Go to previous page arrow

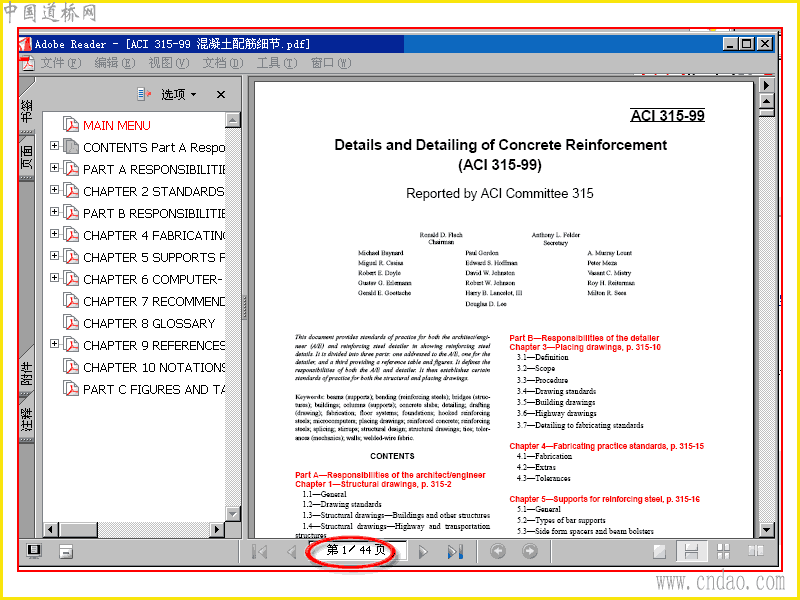tap(291, 552)
